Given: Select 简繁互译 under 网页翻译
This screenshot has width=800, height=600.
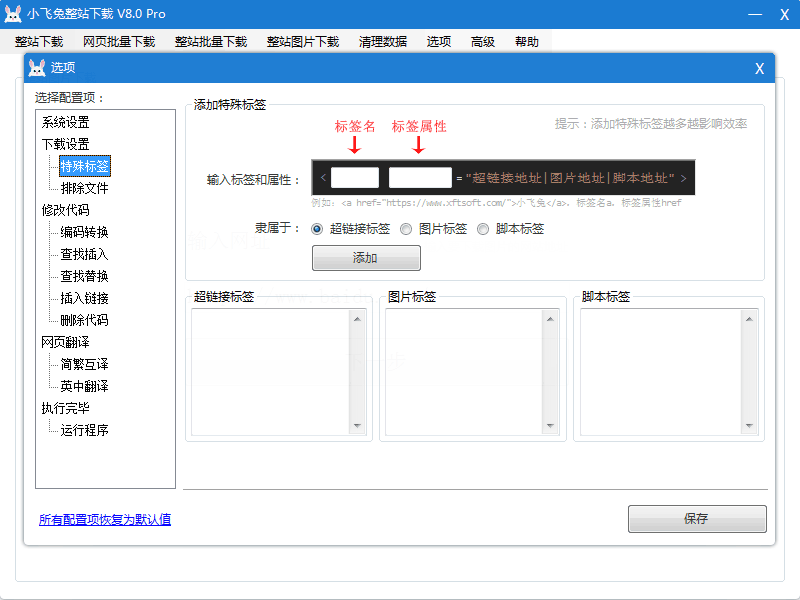Looking at the screenshot, I should [84, 364].
